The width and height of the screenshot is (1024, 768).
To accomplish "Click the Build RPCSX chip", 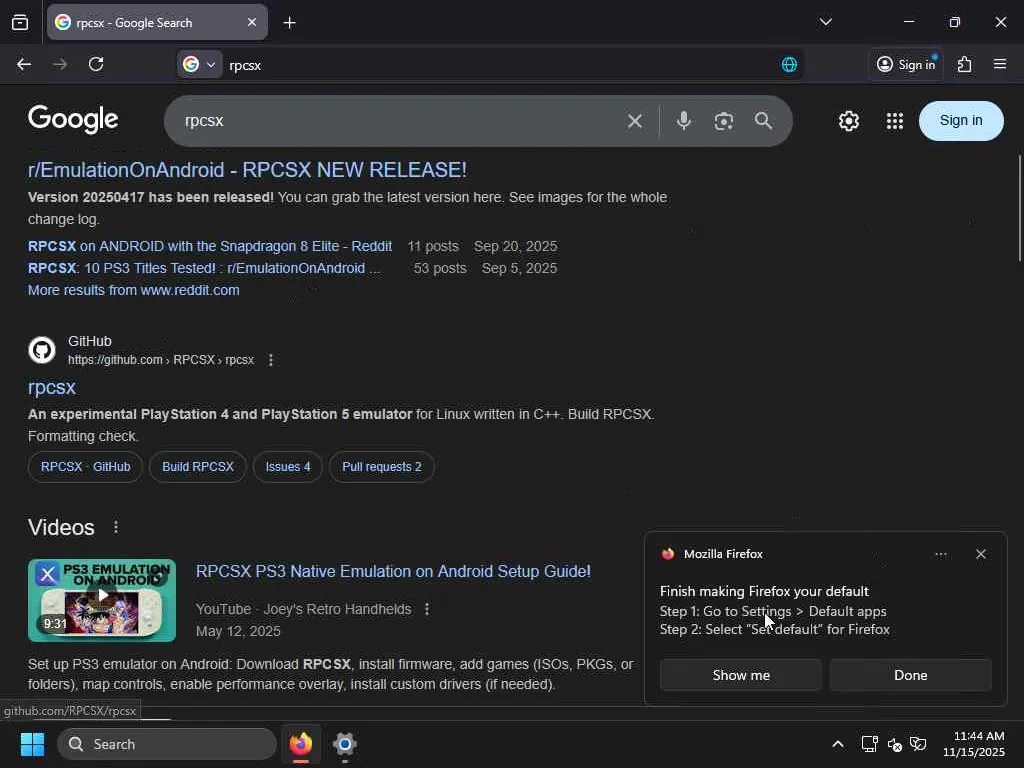I will point(198,467).
